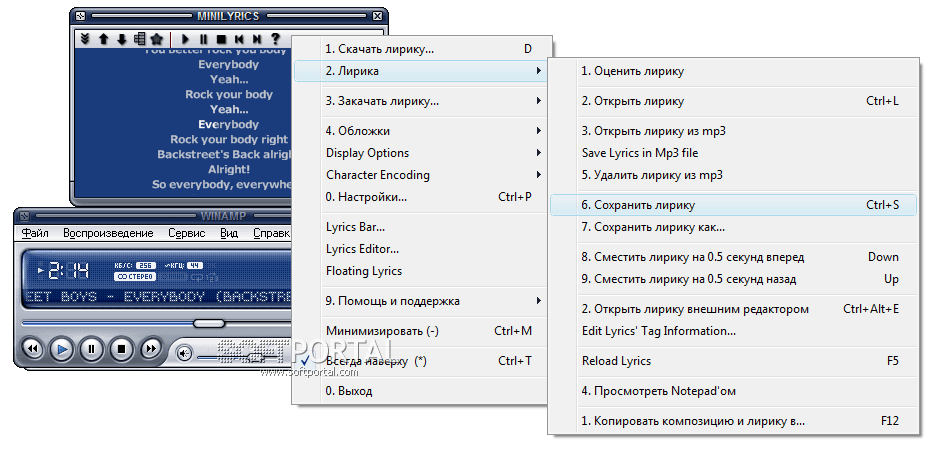The height and width of the screenshot is (455, 931).
Task: Open Edit Lyrics' Tag Information
Action: point(733,331)
